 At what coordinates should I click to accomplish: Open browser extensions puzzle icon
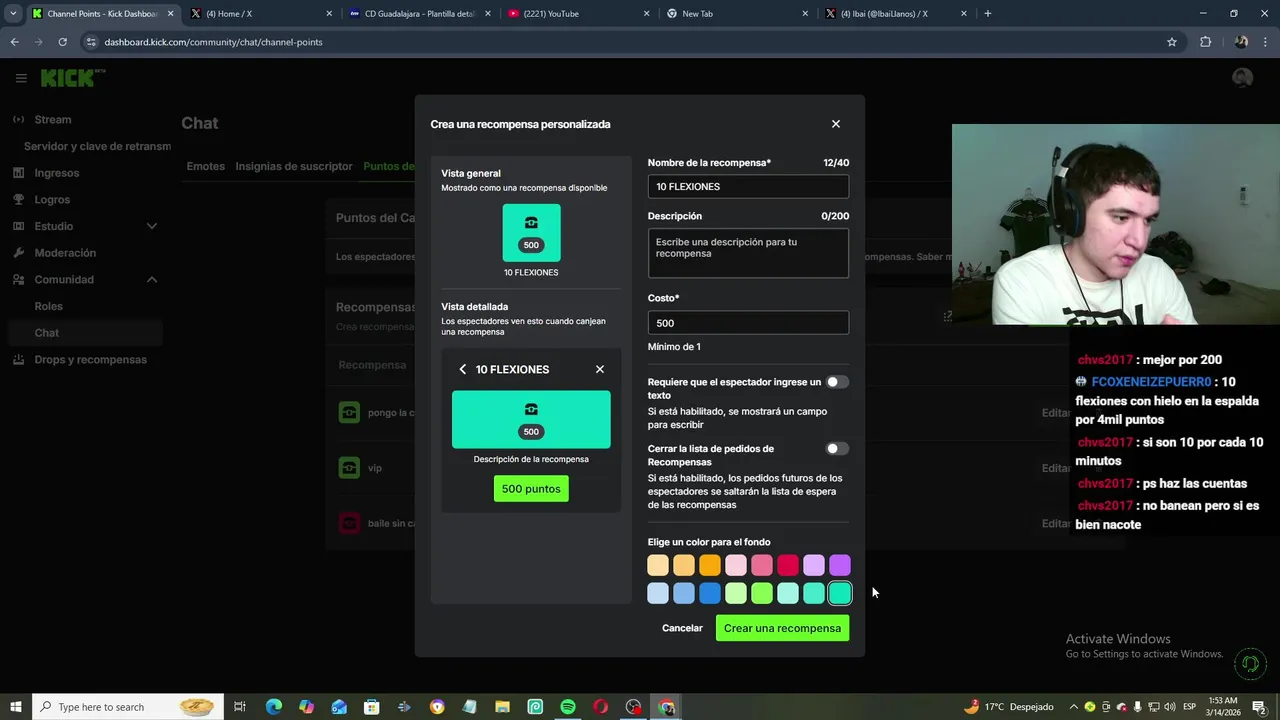pyautogui.click(x=1205, y=42)
